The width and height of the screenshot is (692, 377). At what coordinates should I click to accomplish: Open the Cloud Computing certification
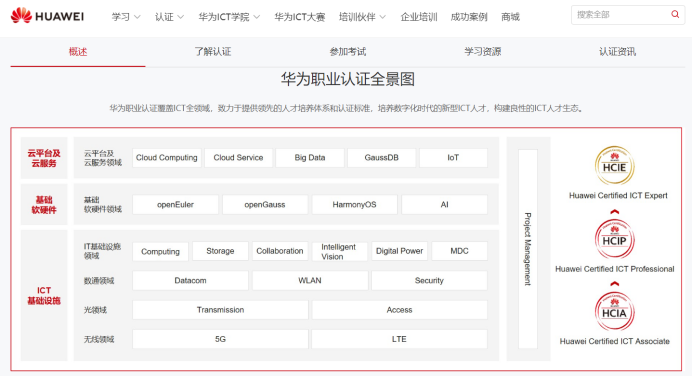167,158
